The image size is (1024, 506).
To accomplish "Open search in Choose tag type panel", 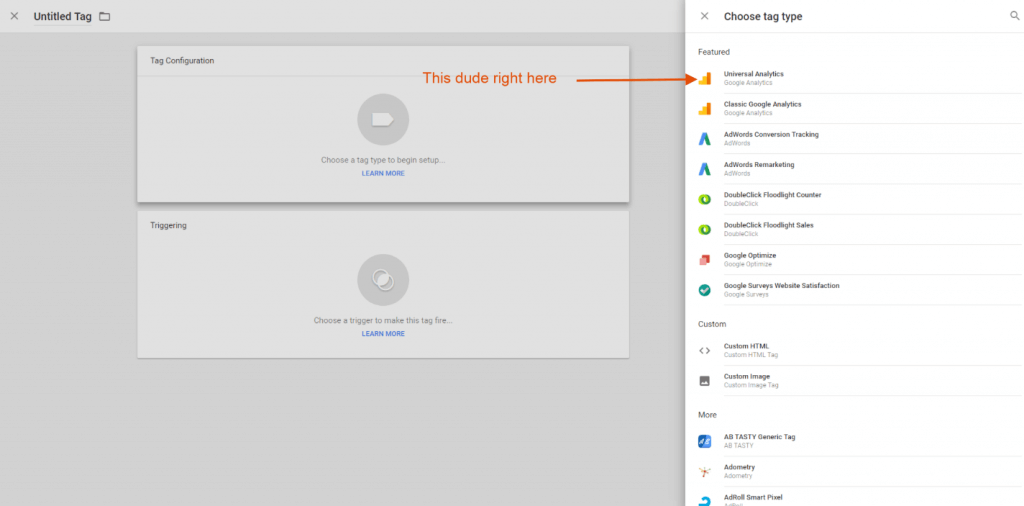I will 1014,16.
